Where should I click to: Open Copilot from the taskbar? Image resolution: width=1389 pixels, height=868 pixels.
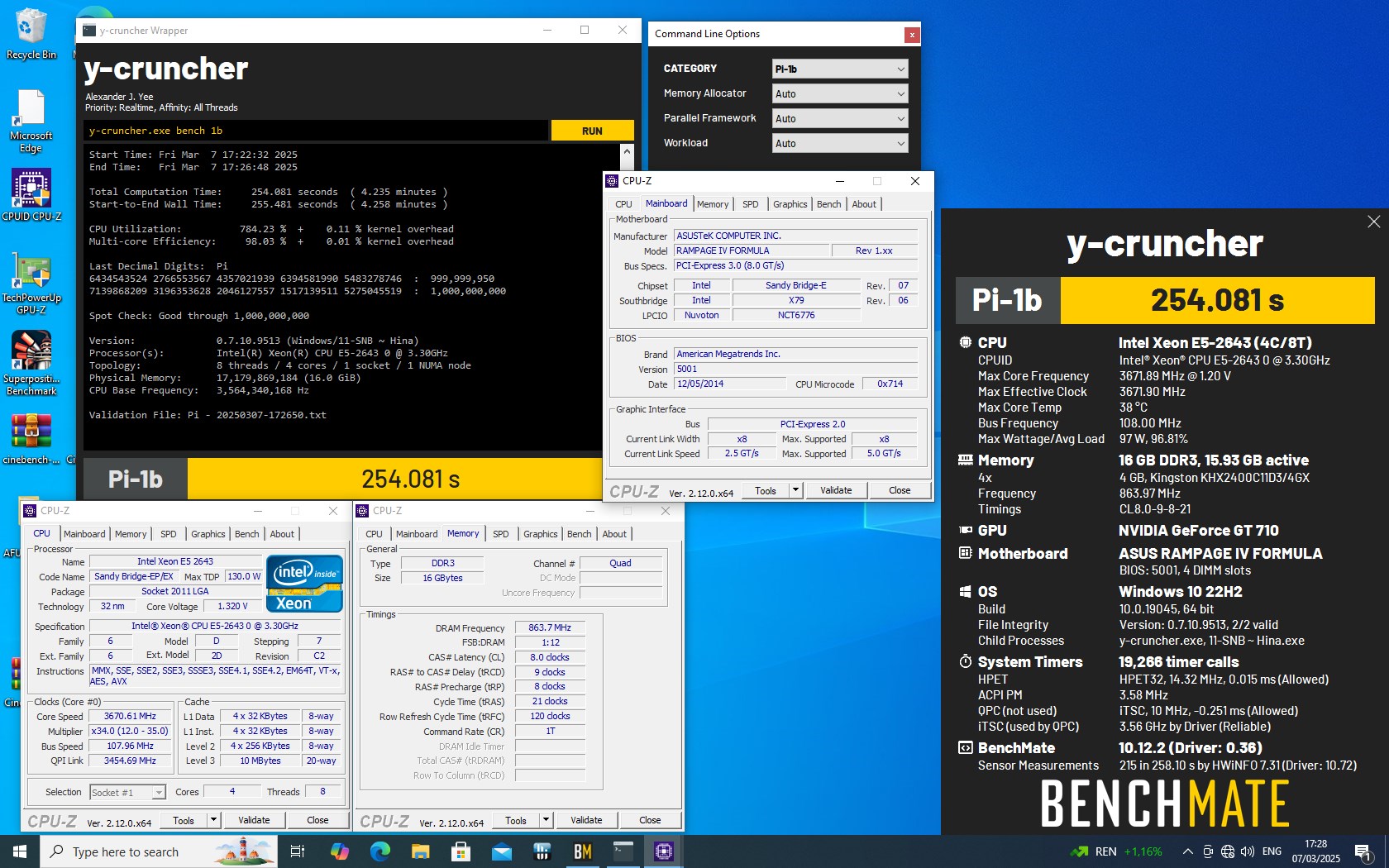point(339,851)
